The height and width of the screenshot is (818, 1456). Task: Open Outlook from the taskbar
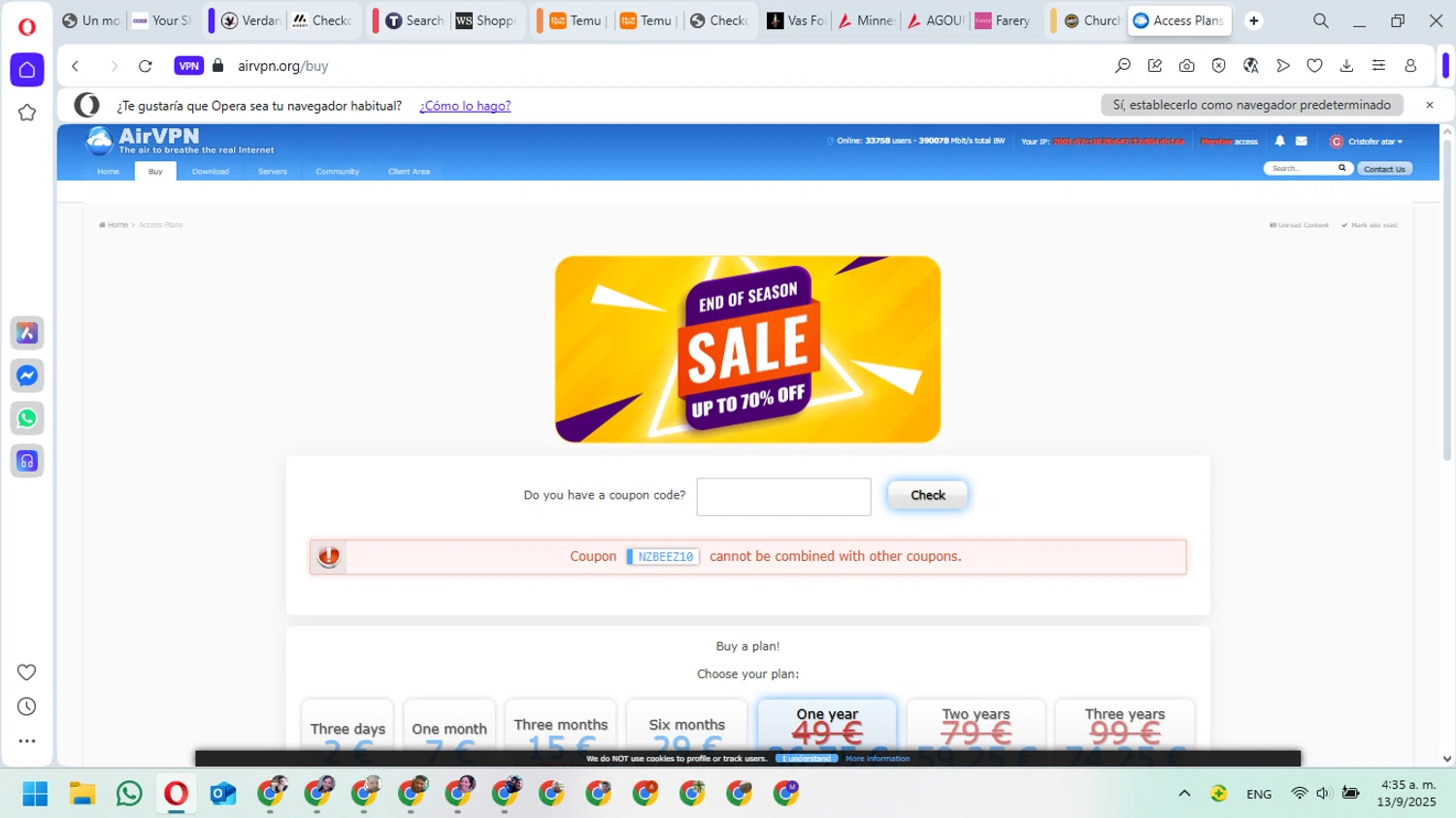[222, 794]
